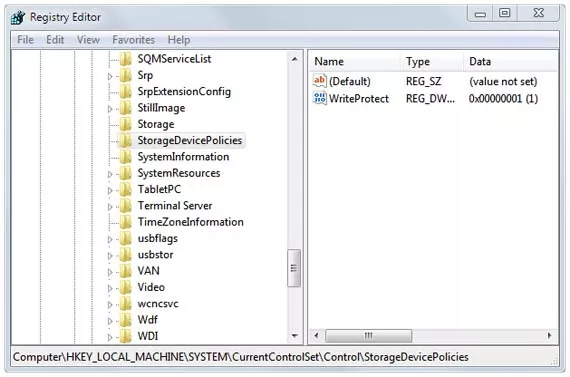570x377 pixels.
Task: Expand the usbflags key
Action: click(x=110, y=239)
